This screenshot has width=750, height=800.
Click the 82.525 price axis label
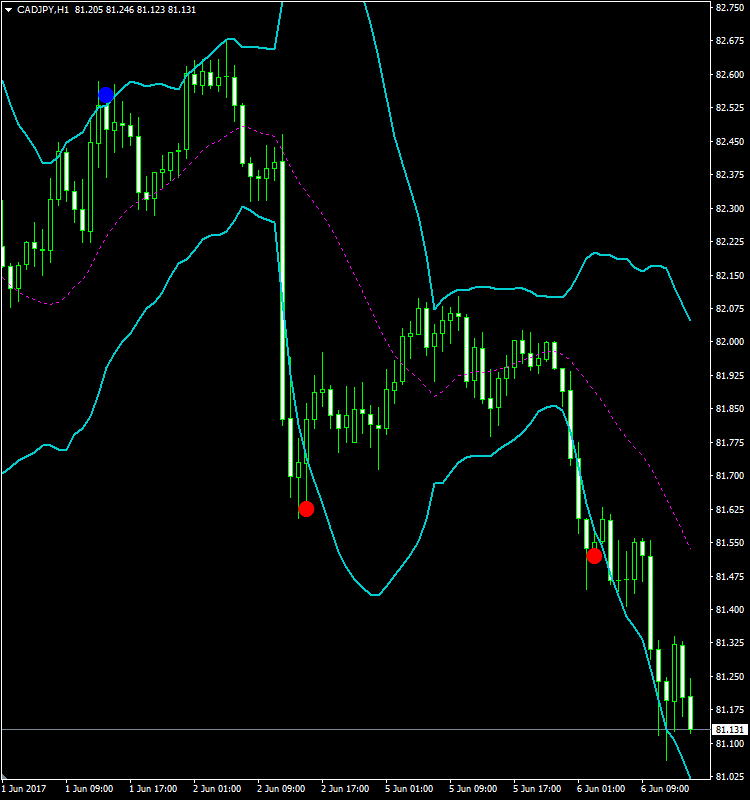click(730, 108)
